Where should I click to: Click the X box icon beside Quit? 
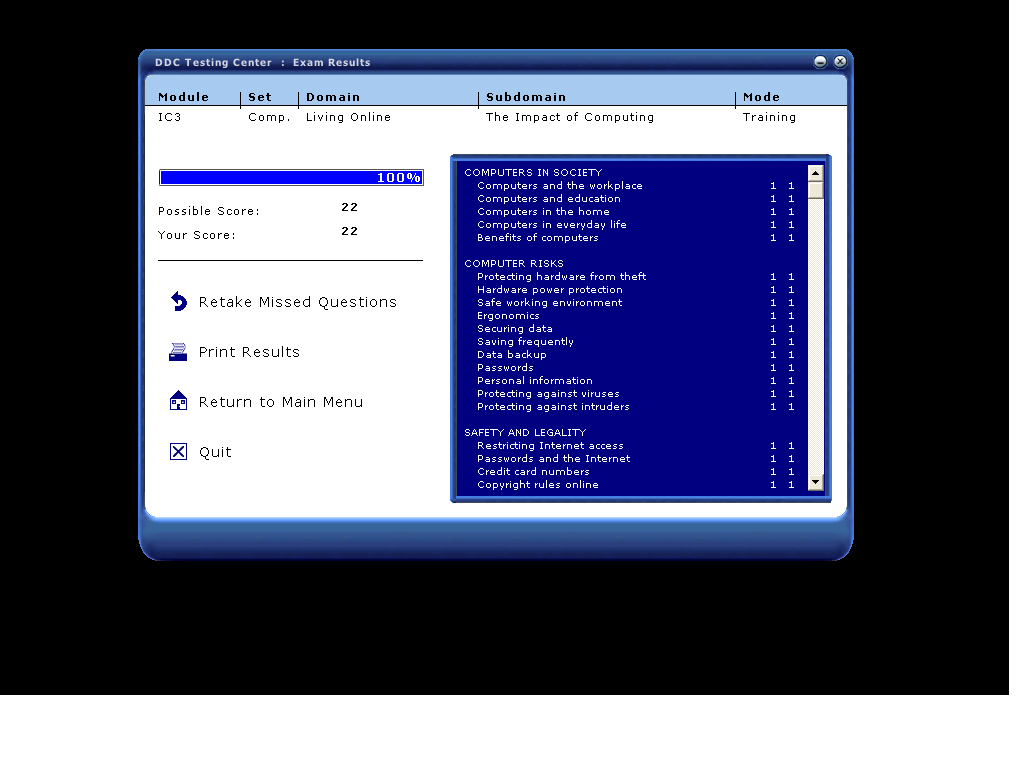tap(178, 452)
